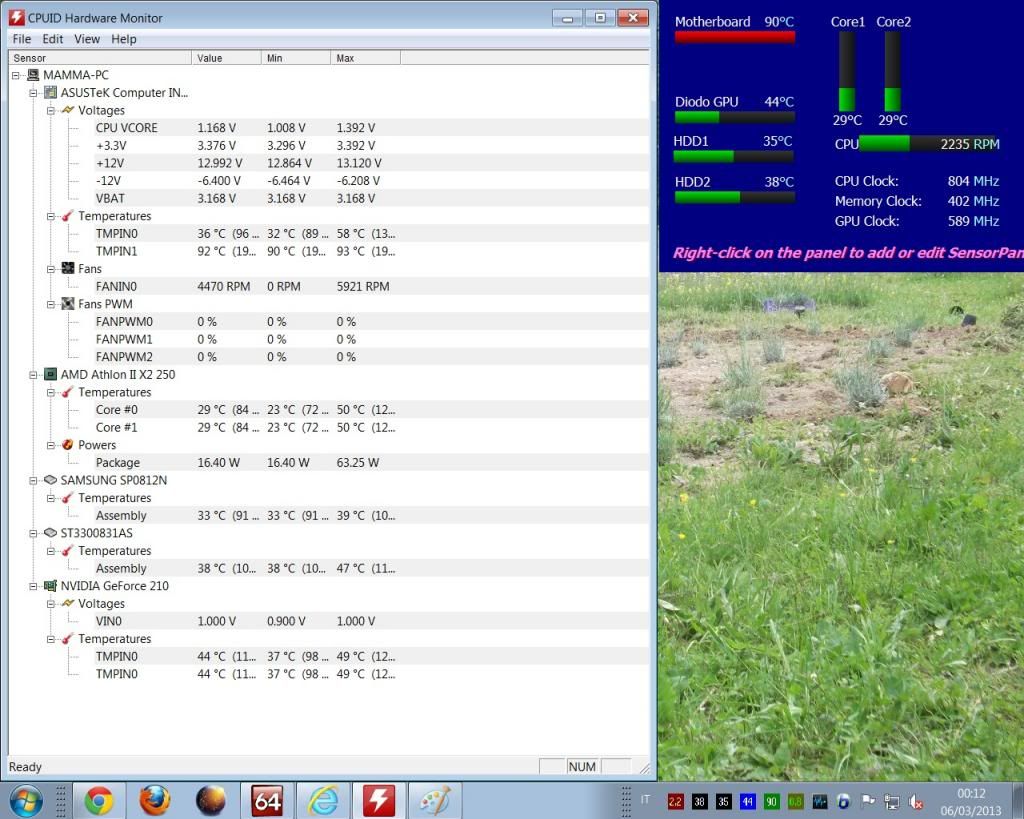Collapse the Voltages group under ASUSTeK

(51, 110)
